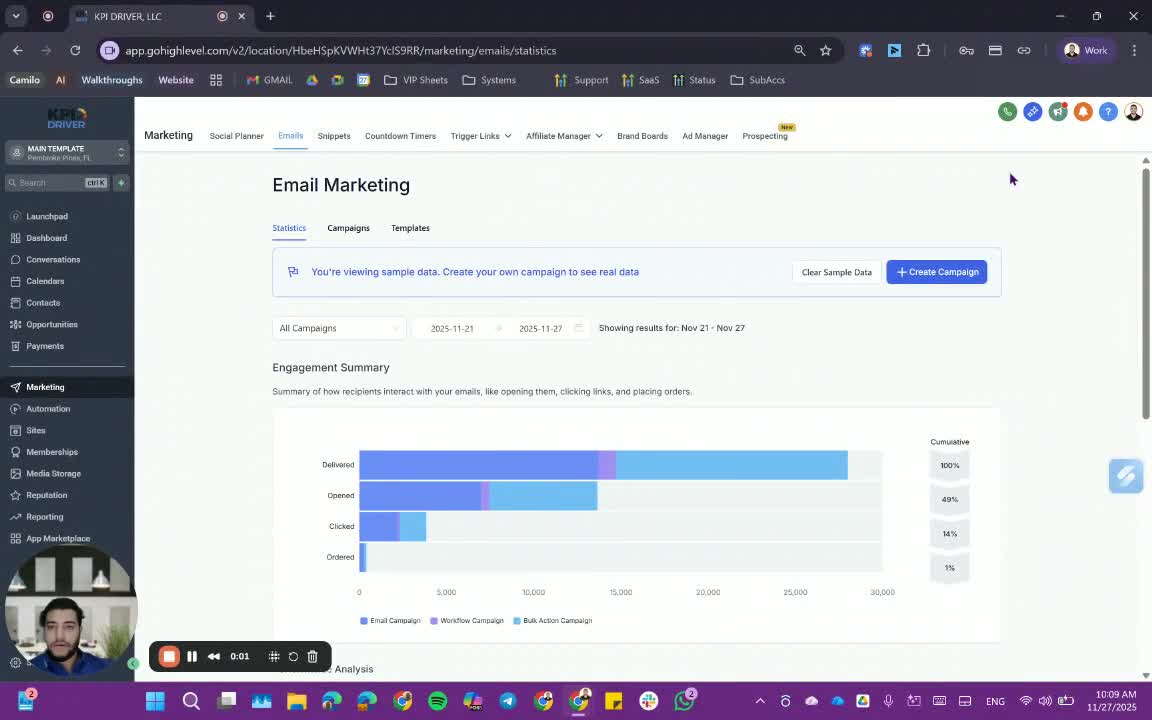Pause the screen recording
The image size is (1152, 720).
coord(192,657)
